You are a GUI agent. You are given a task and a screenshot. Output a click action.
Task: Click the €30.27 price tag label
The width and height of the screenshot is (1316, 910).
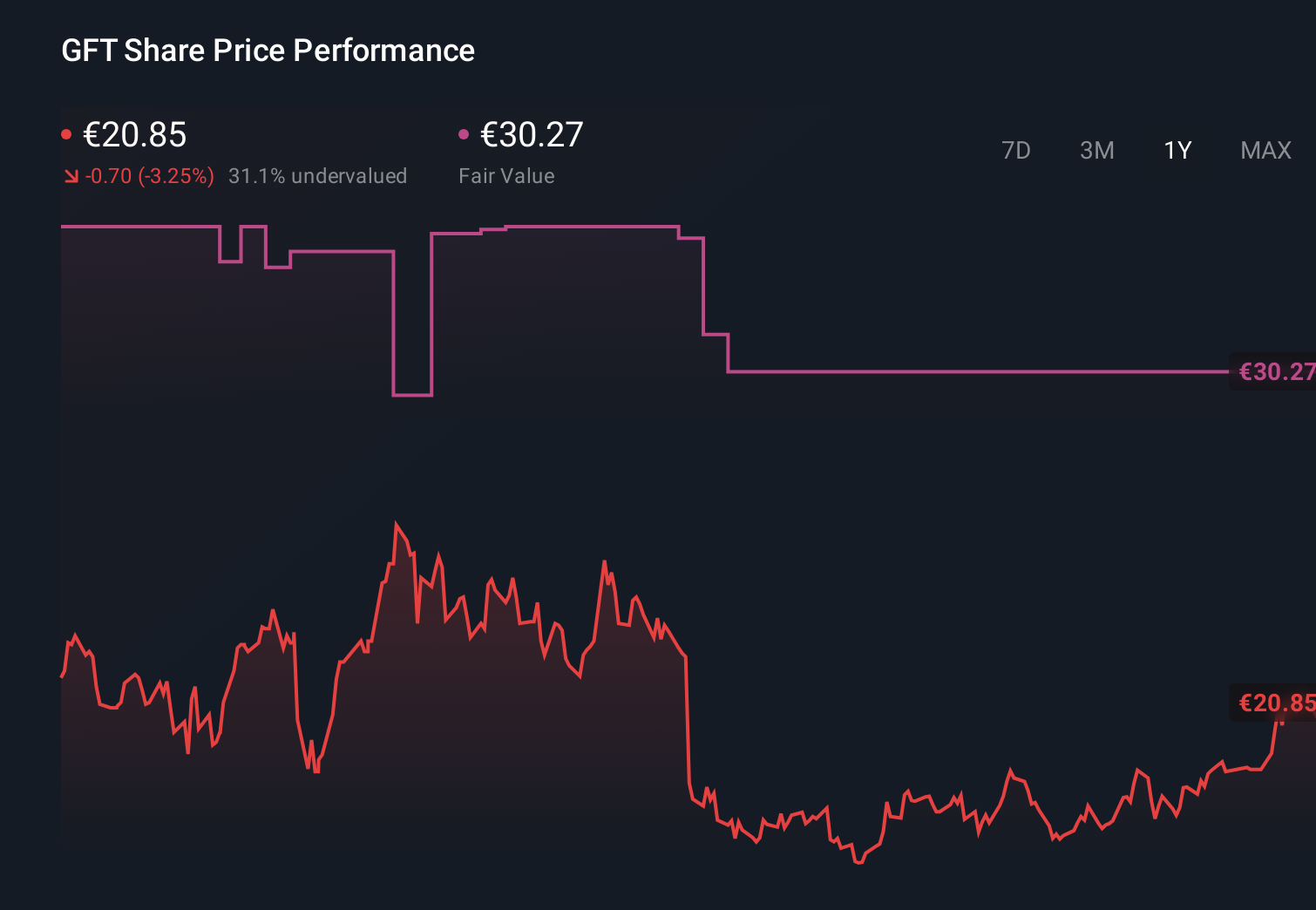tap(1276, 372)
